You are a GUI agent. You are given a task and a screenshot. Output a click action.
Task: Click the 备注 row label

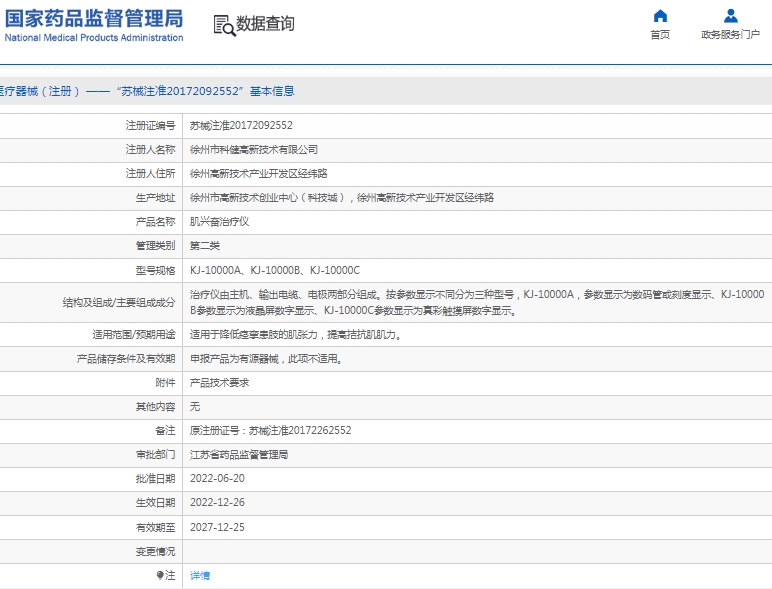165,430
